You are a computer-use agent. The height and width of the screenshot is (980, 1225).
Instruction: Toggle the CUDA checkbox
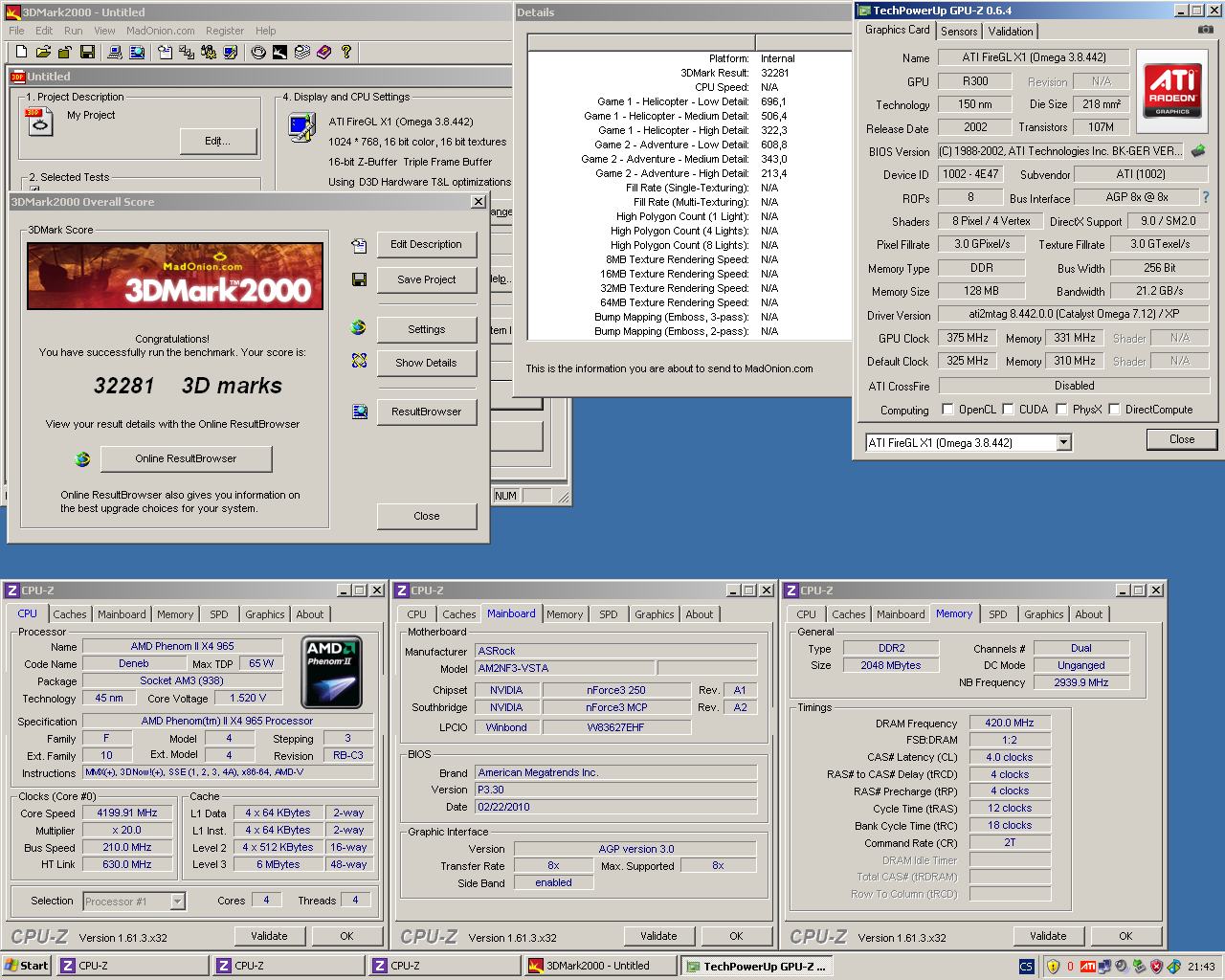1008,410
